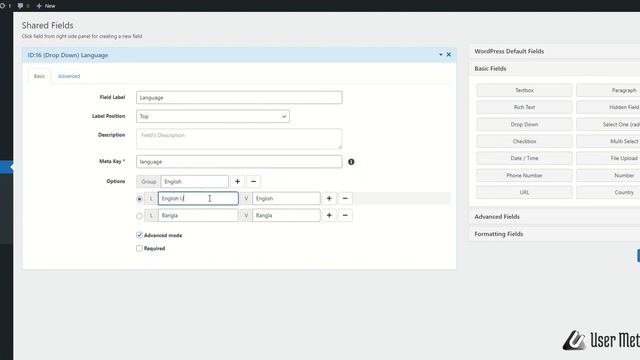This screenshot has width=640, height=360.
Task: Add a File Upload field
Action: 608,158
